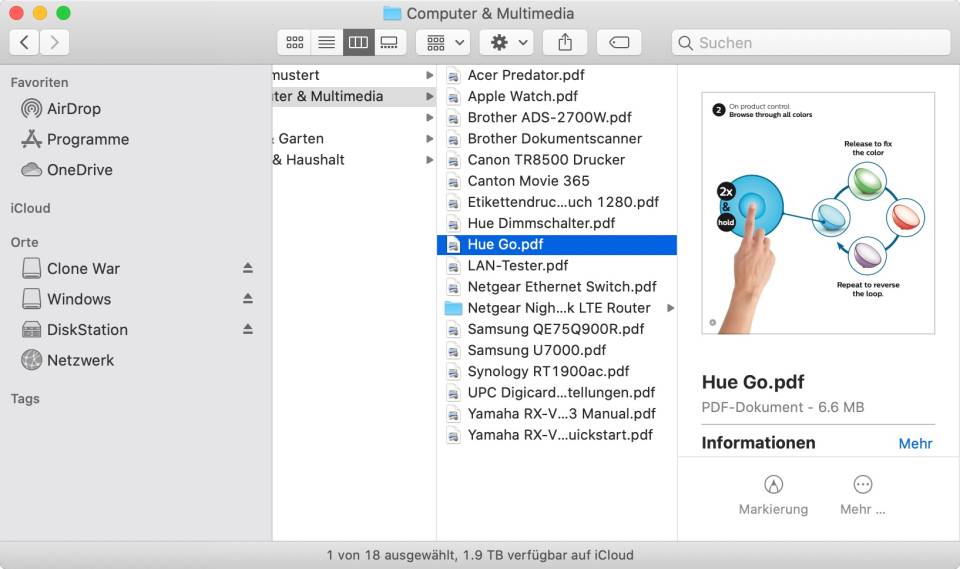Click the folder icon in the window title

tap(392, 13)
